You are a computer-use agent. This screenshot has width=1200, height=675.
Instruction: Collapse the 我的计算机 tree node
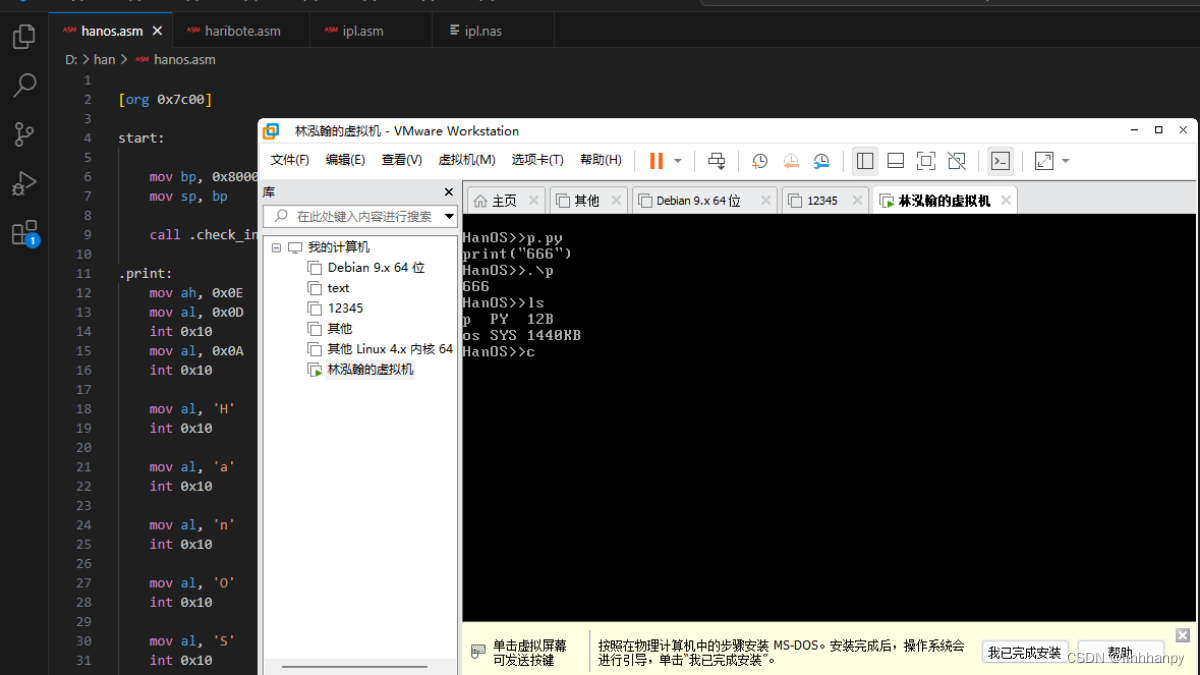[276, 247]
